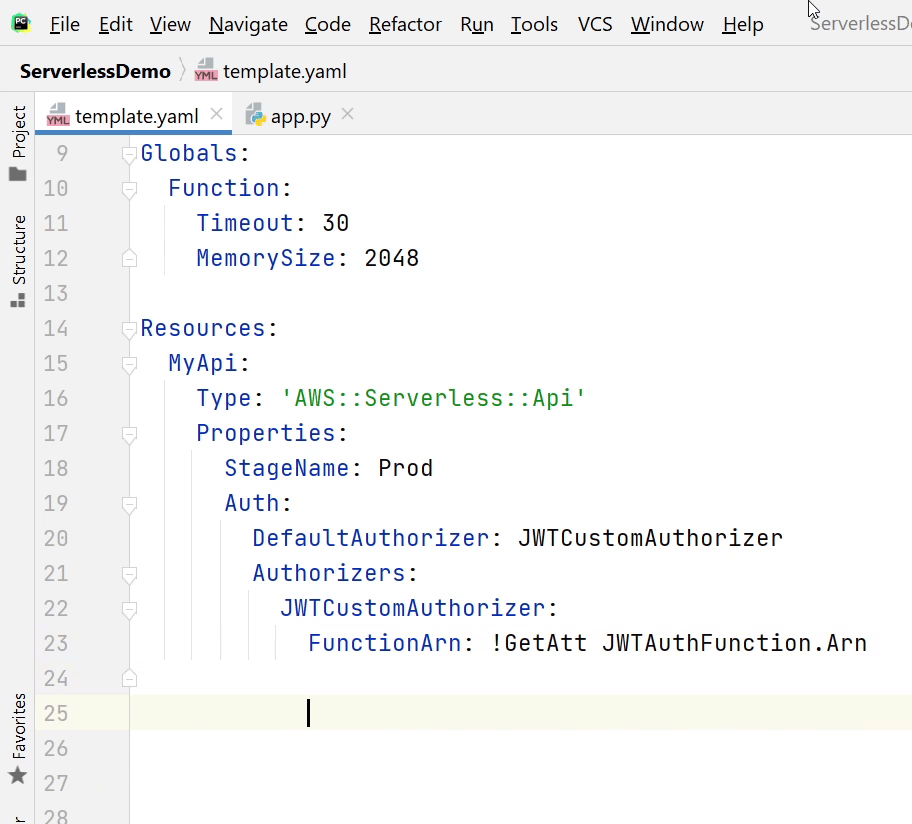Switch to the app.py tab

coord(299,116)
